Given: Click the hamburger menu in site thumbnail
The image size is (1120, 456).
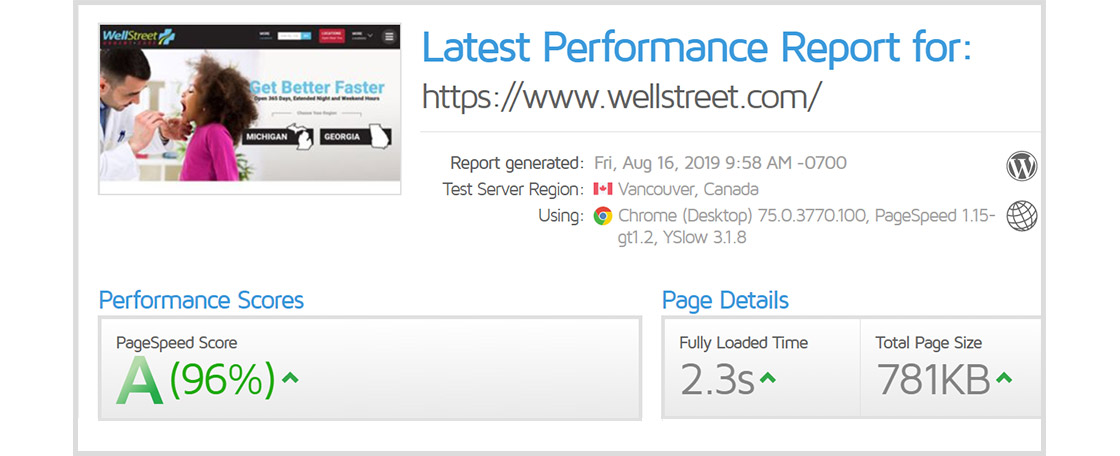Looking at the screenshot, I should click(x=388, y=37).
